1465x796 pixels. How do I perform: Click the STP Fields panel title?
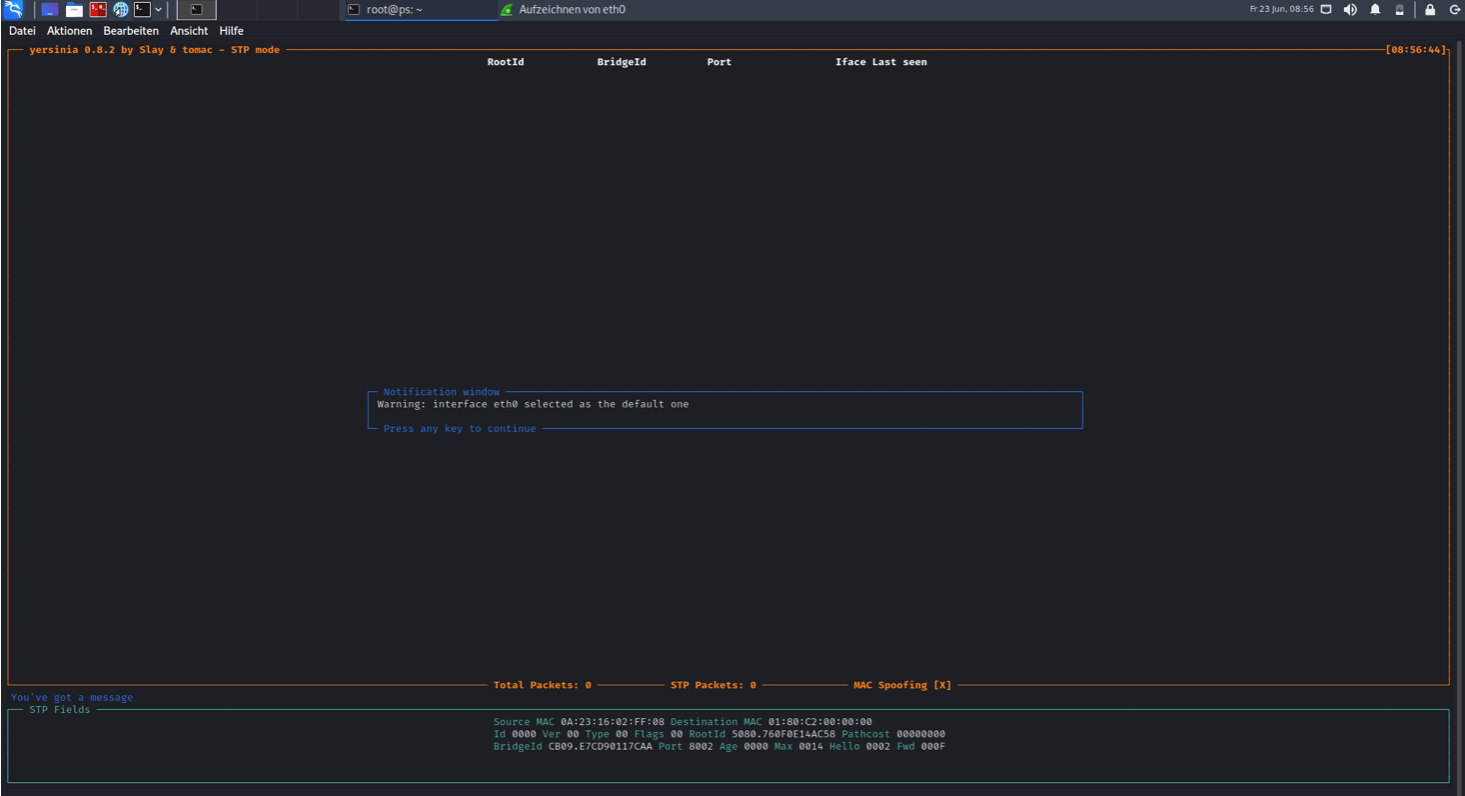click(x=60, y=709)
